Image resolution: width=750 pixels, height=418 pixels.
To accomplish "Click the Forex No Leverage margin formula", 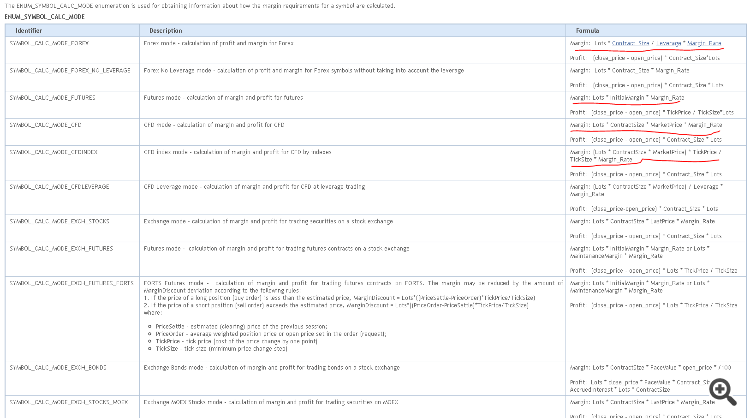I will pyautogui.click(x=629, y=70).
